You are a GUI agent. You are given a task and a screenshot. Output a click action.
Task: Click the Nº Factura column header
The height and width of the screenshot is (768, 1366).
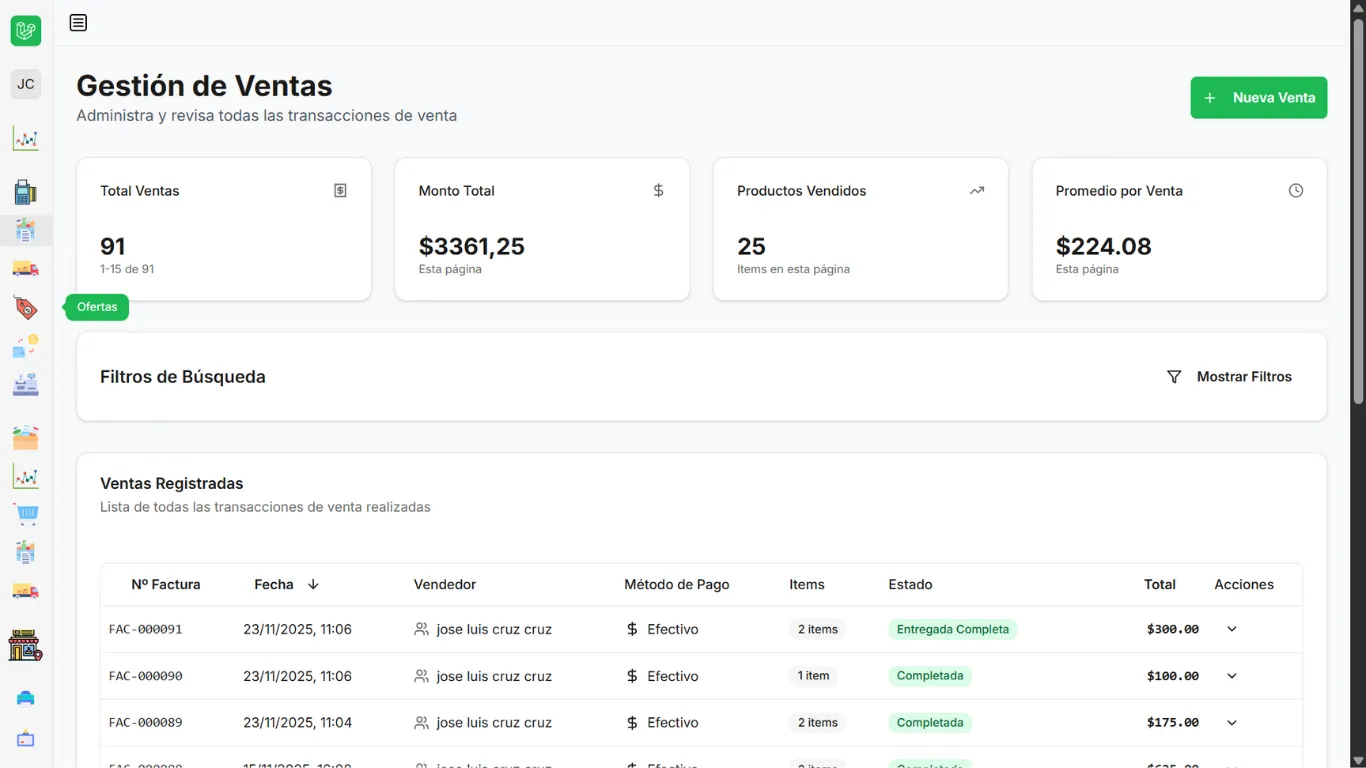166,584
